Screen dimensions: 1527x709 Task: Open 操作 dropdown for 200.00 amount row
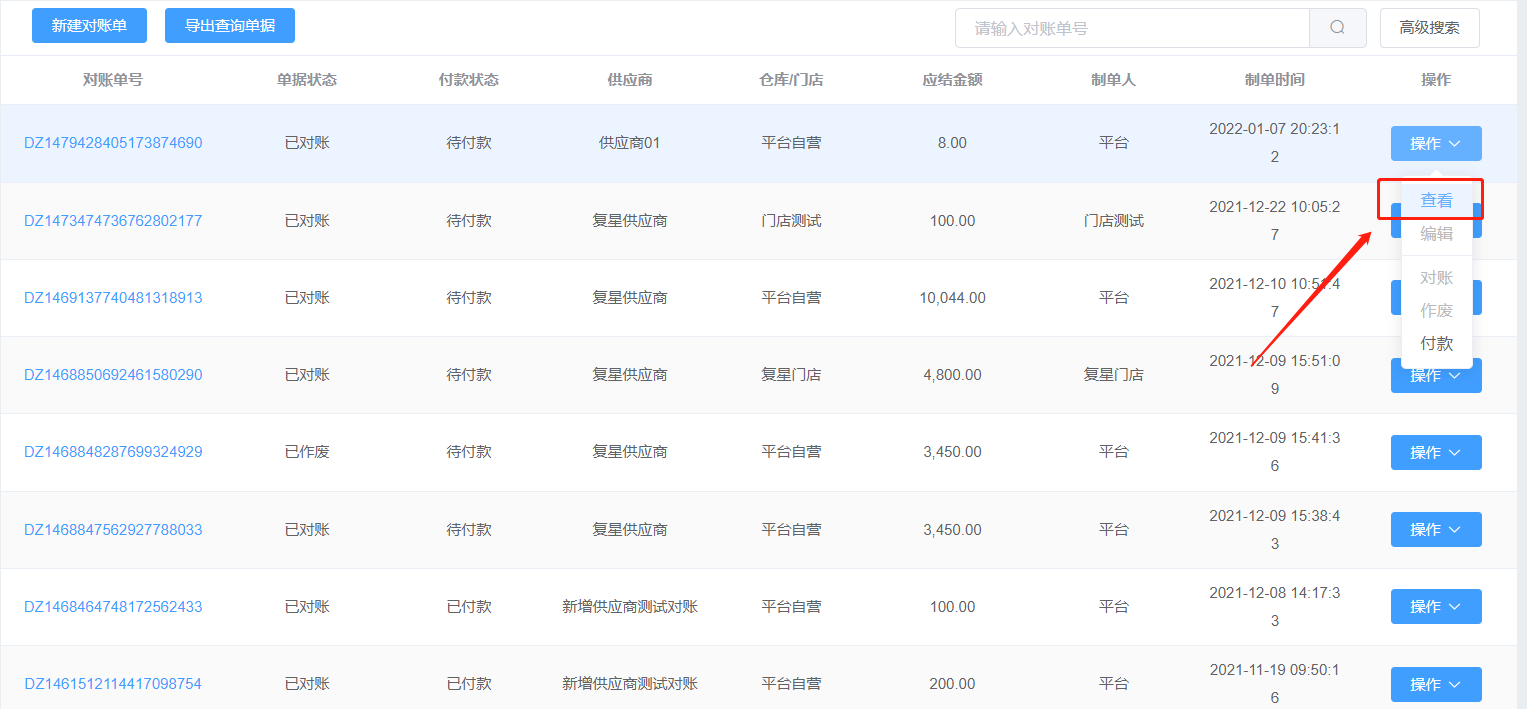[x=1436, y=684]
